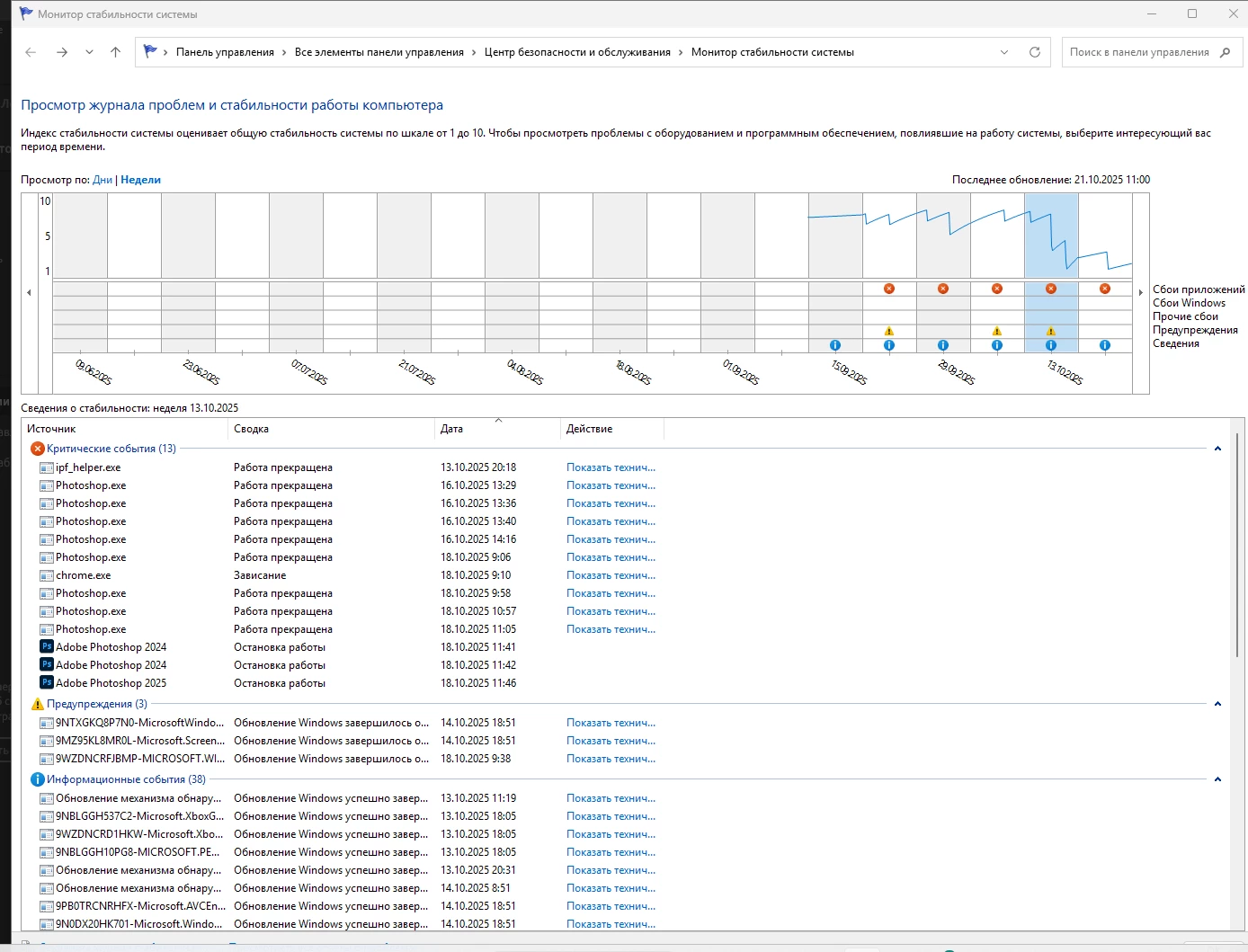Click the 'Критические события (13)' group header
Image resolution: width=1248 pixels, height=952 pixels.
[x=111, y=449]
